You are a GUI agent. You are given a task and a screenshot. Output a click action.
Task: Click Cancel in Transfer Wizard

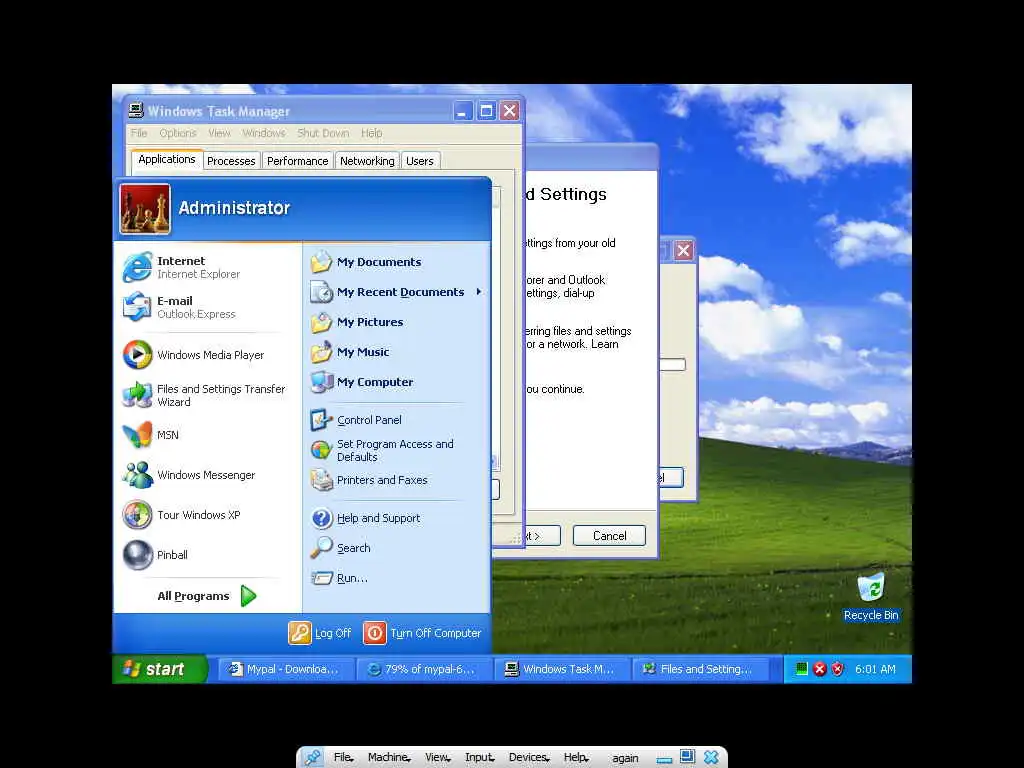click(x=609, y=536)
